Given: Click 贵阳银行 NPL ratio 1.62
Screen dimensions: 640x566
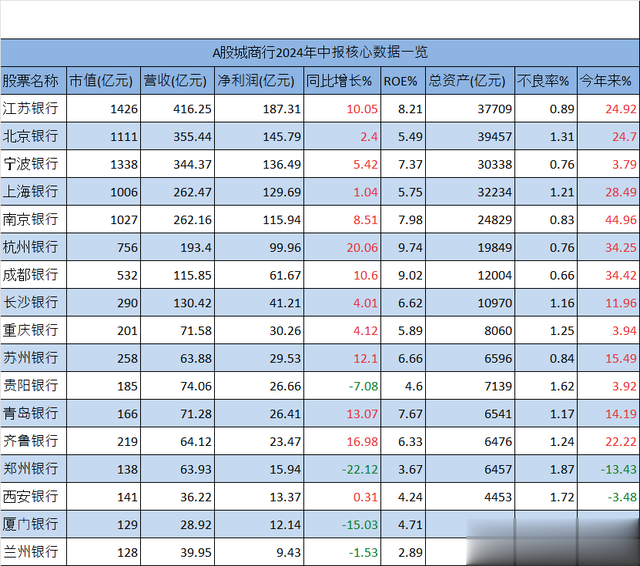Looking at the screenshot, I should point(562,386).
